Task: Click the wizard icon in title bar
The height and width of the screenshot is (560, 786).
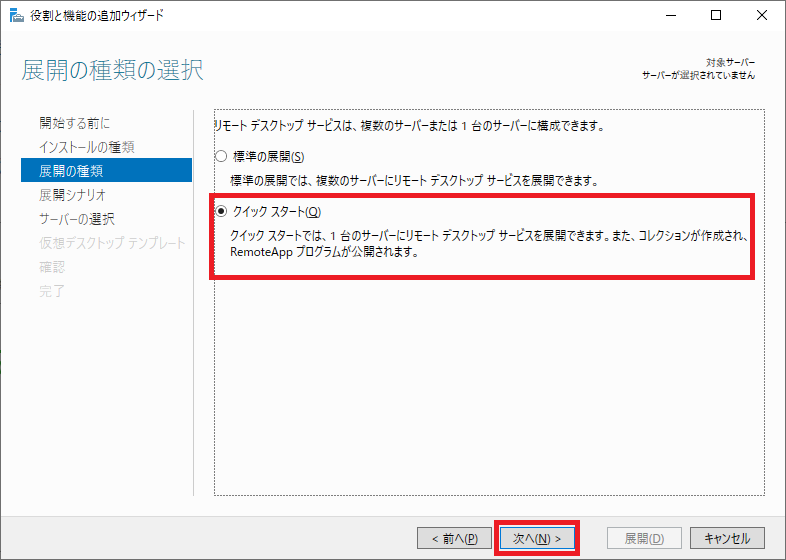Action: point(17,16)
